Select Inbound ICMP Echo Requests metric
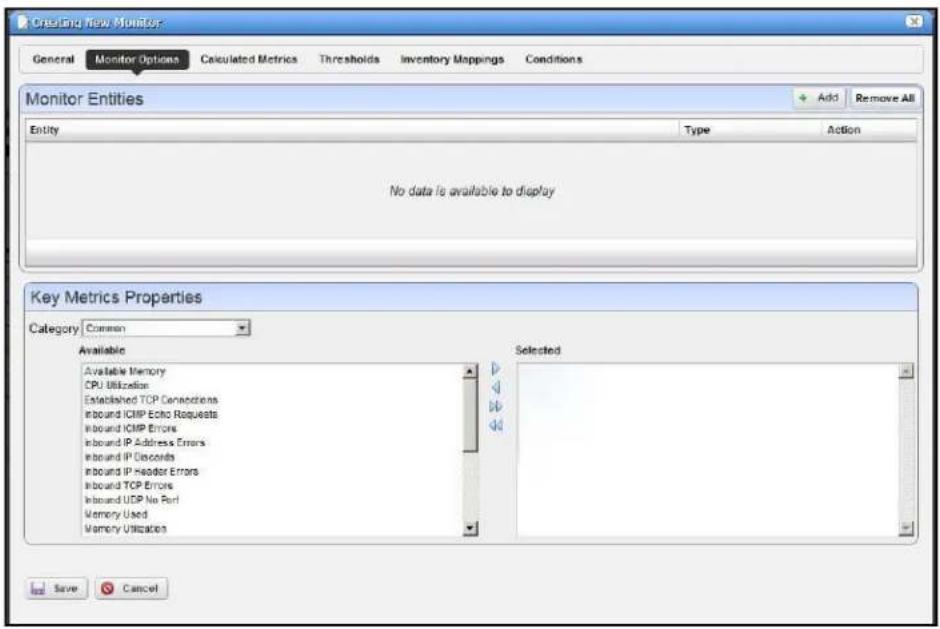This screenshot has height=629, width=940. (x=150, y=414)
